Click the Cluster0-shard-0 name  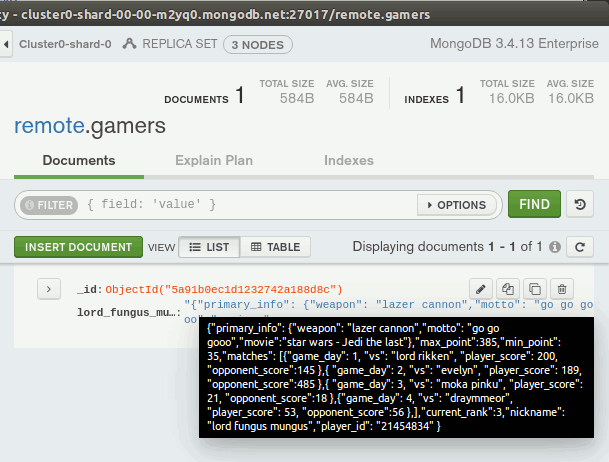[65, 44]
